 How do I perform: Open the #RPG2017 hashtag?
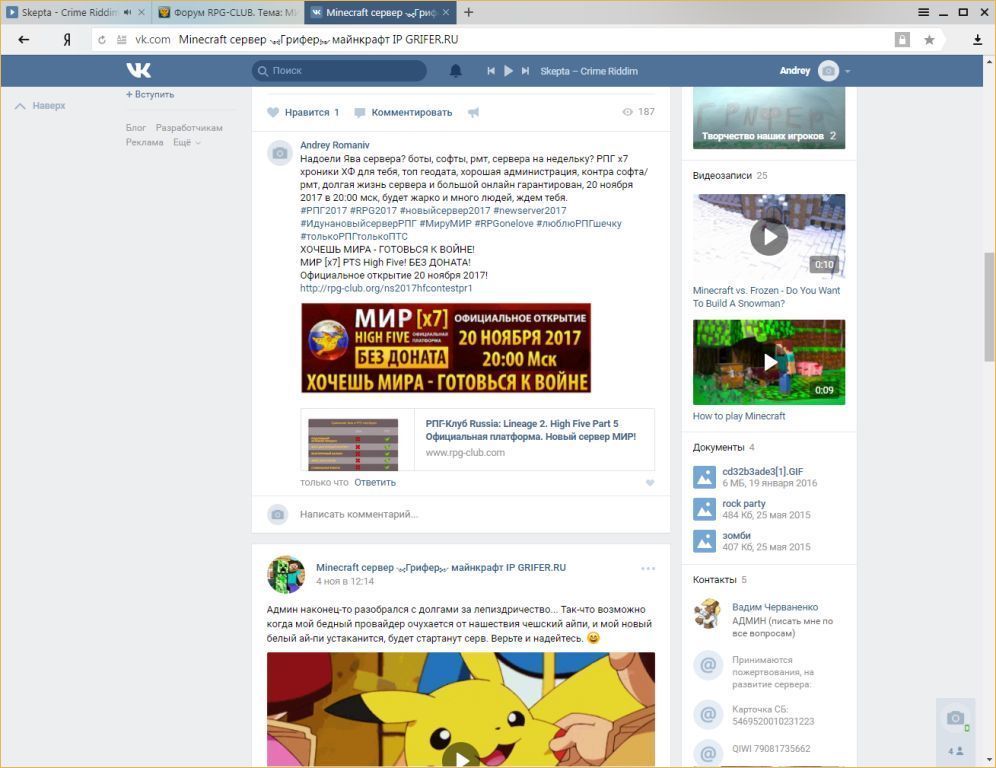[x=374, y=210]
